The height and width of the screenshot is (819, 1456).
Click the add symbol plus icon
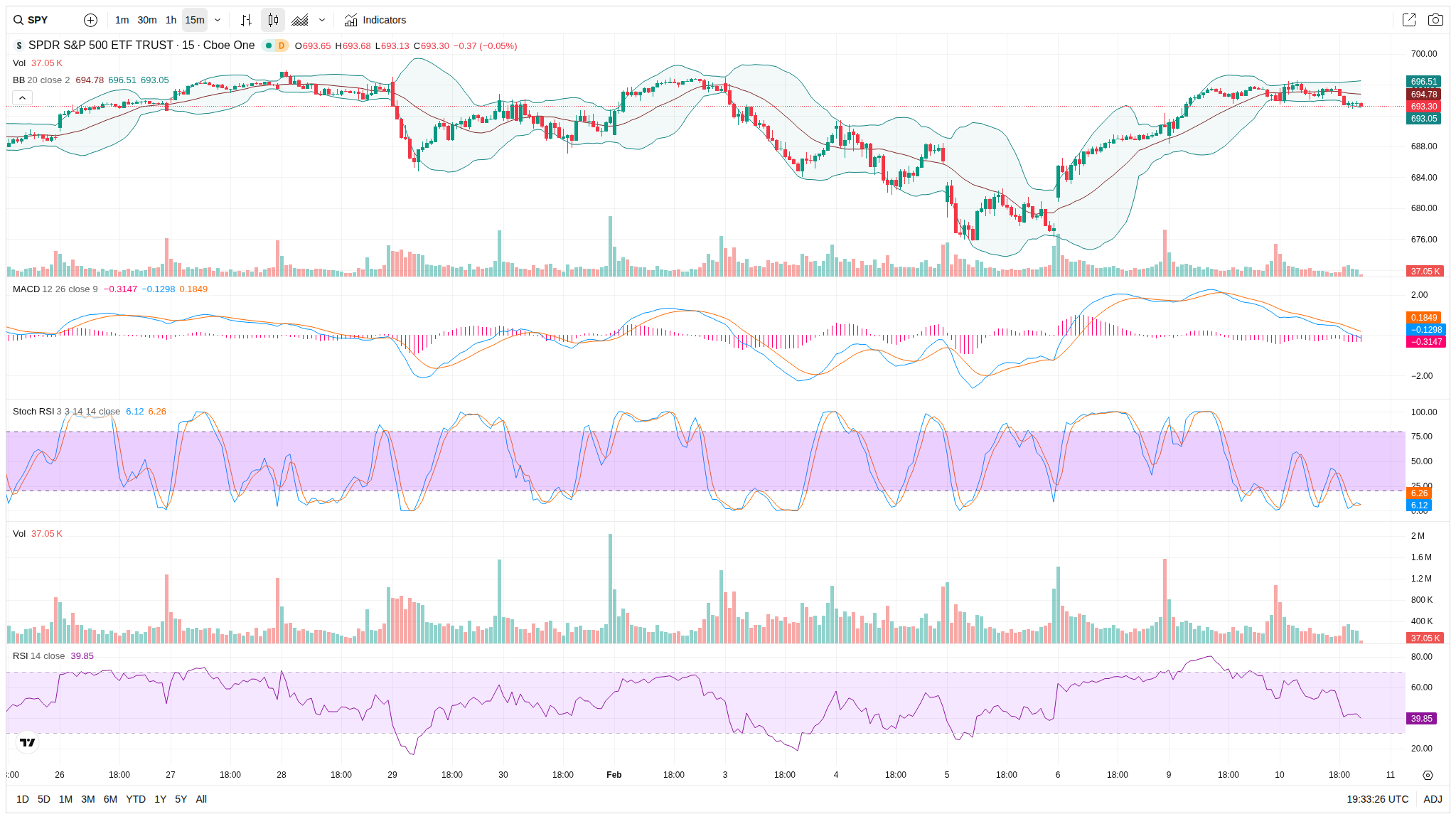pos(90,20)
